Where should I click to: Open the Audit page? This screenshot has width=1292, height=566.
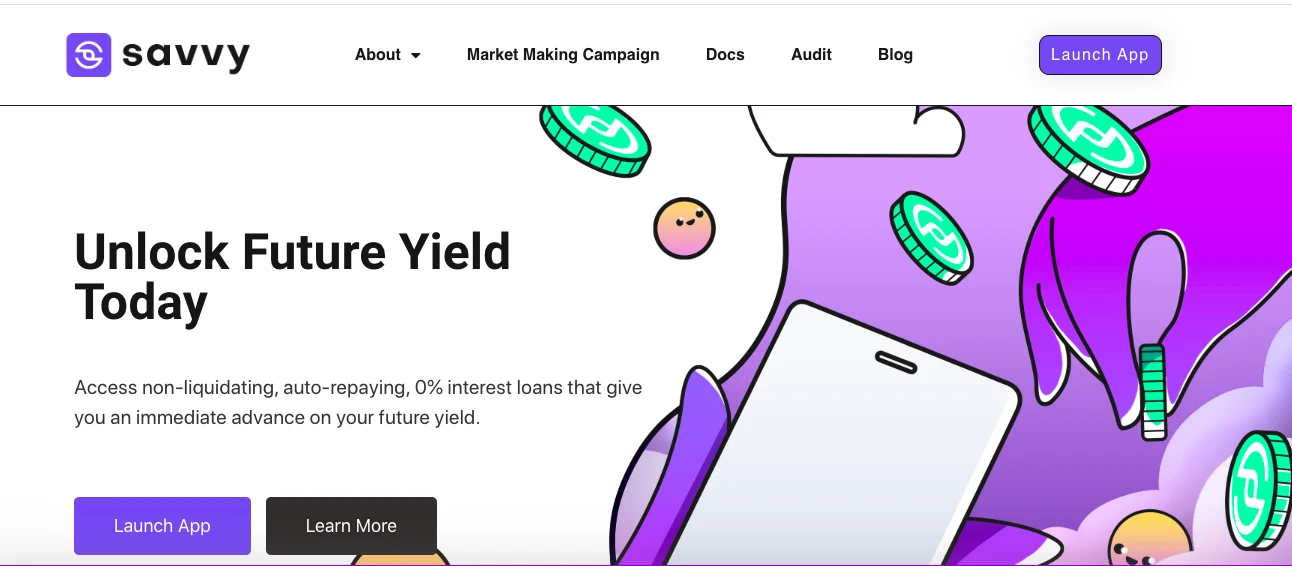pos(811,55)
